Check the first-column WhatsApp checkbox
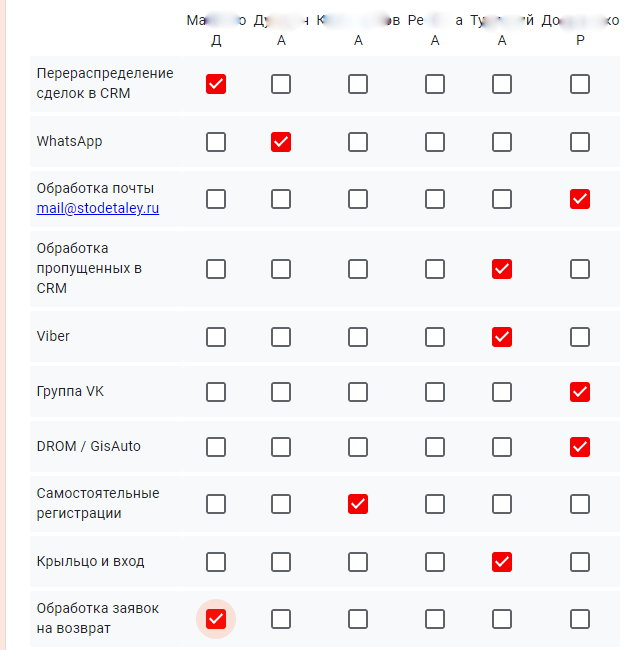Image resolution: width=641 pixels, height=650 pixels. pos(216,142)
